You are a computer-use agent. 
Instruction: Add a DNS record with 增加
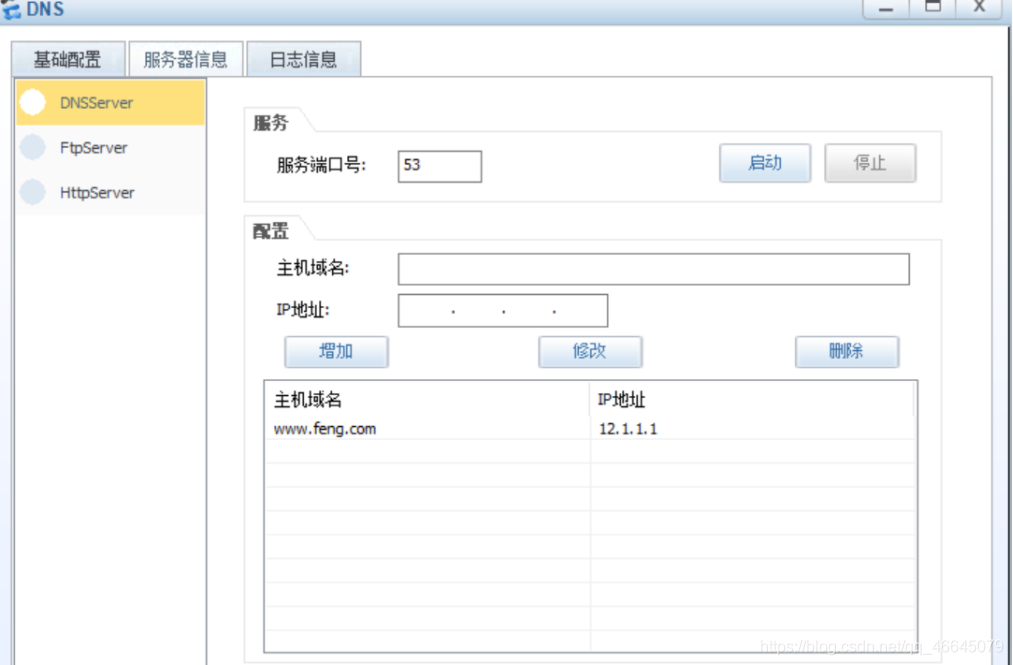336,352
